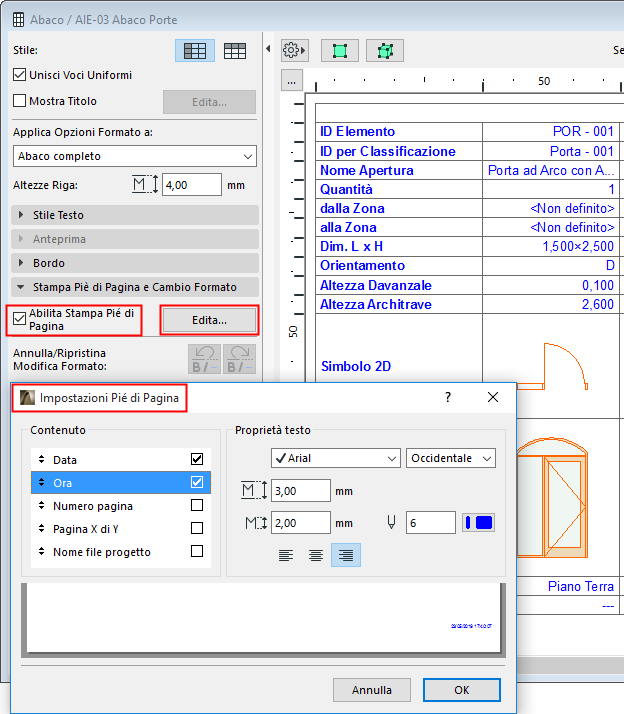Align footer text to the left
624x714 pixels.
pyautogui.click(x=286, y=555)
